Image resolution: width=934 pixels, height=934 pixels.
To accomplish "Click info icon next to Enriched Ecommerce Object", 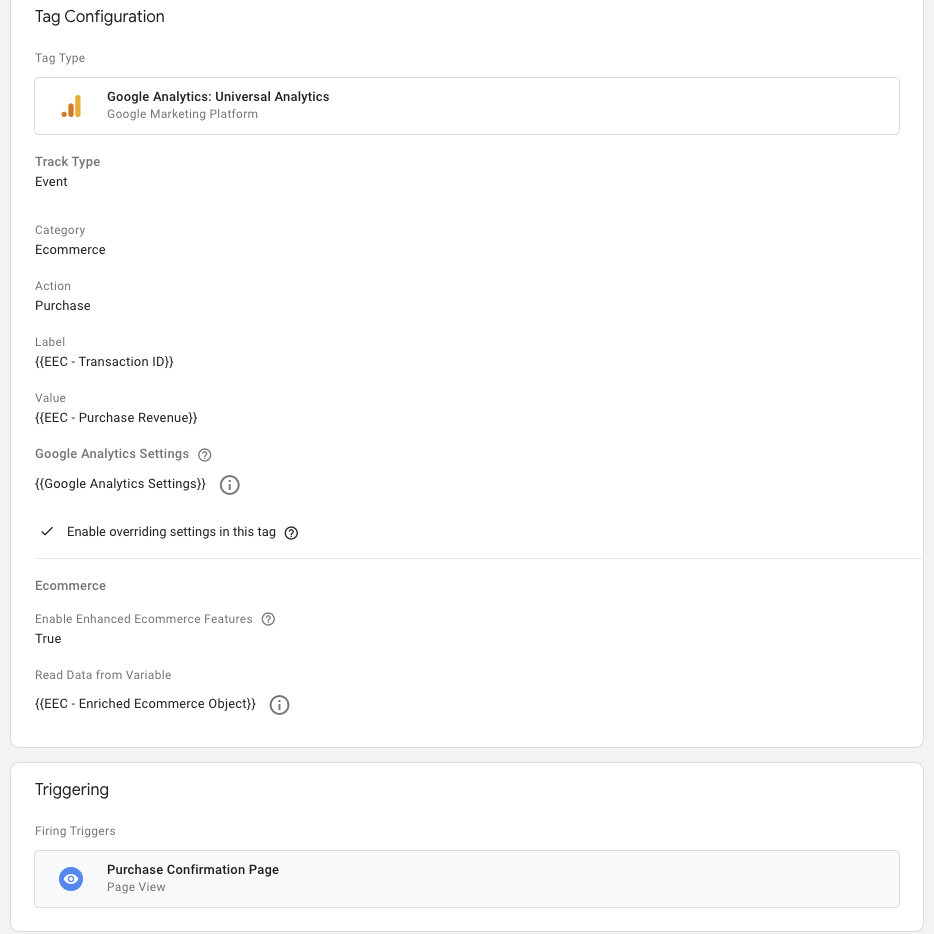I will 280,705.
